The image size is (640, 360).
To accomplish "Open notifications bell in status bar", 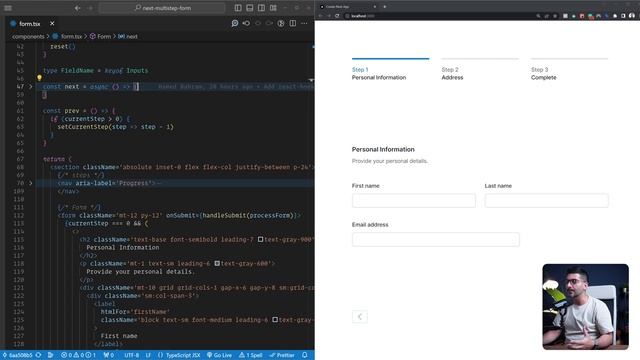I will click(x=305, y=355).
